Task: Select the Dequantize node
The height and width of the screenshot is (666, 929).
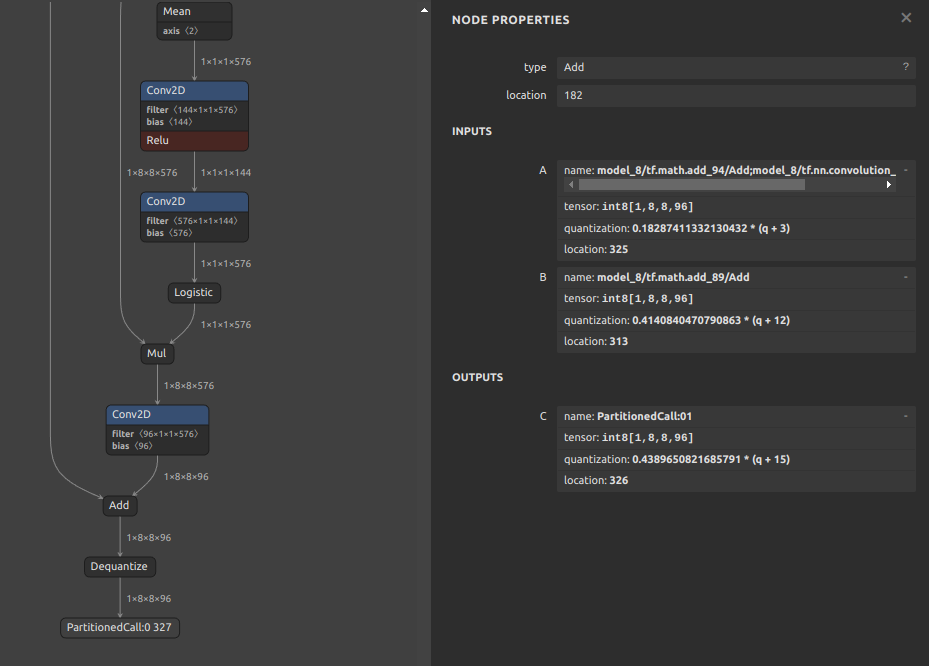Action: coord(119,566)
